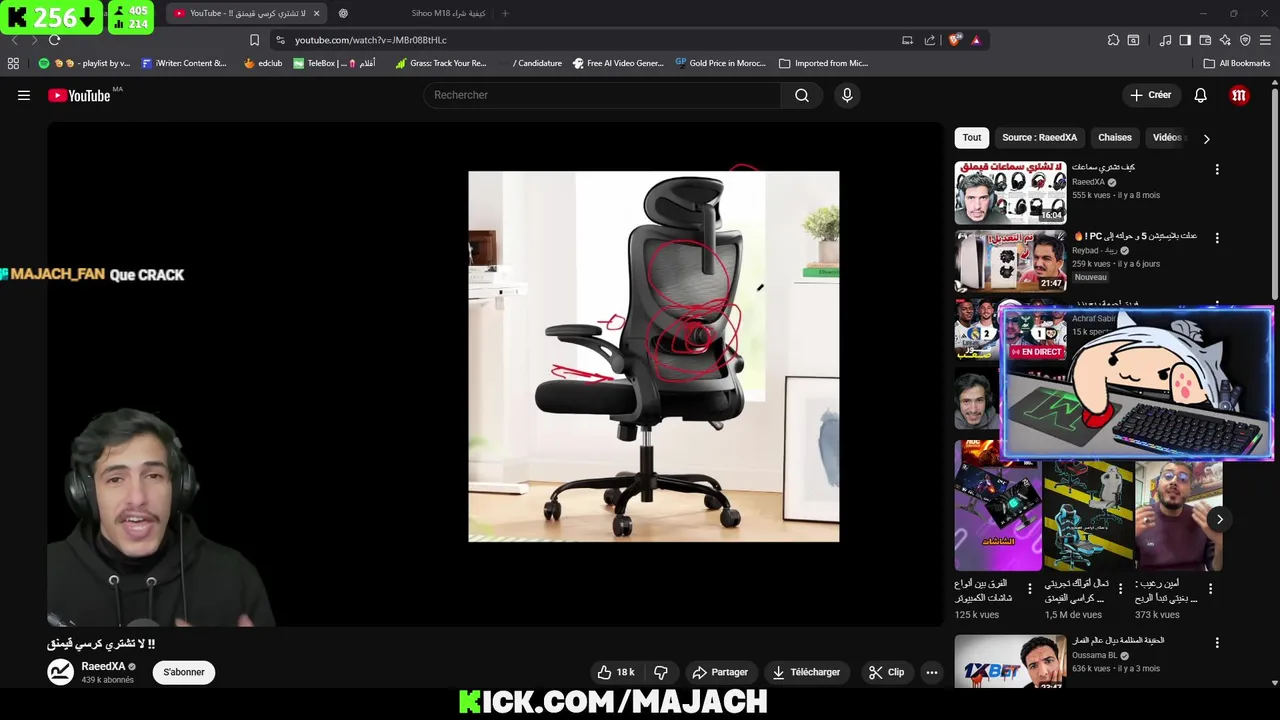The height and width of the screenshot is (720, 1280).
Task: Open options for the 125 k vues short
Action: [1030, 589]
